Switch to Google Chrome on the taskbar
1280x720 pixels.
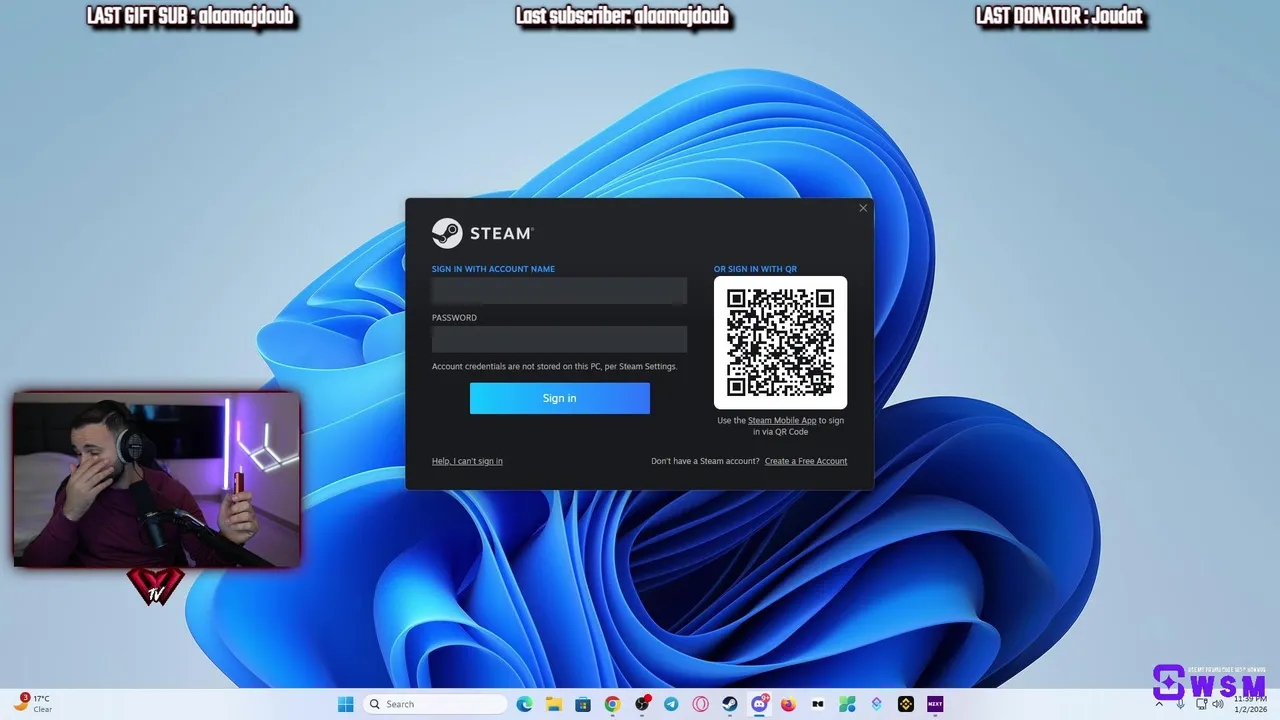tap(613, 704)
